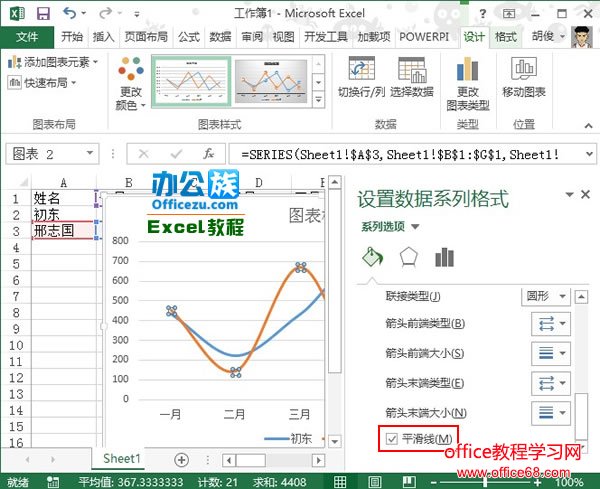Expand the chart styles gallery with More arrow
The height and width of the screenshot is (489, 600).
pyautogui.click(x=318, y=100)
